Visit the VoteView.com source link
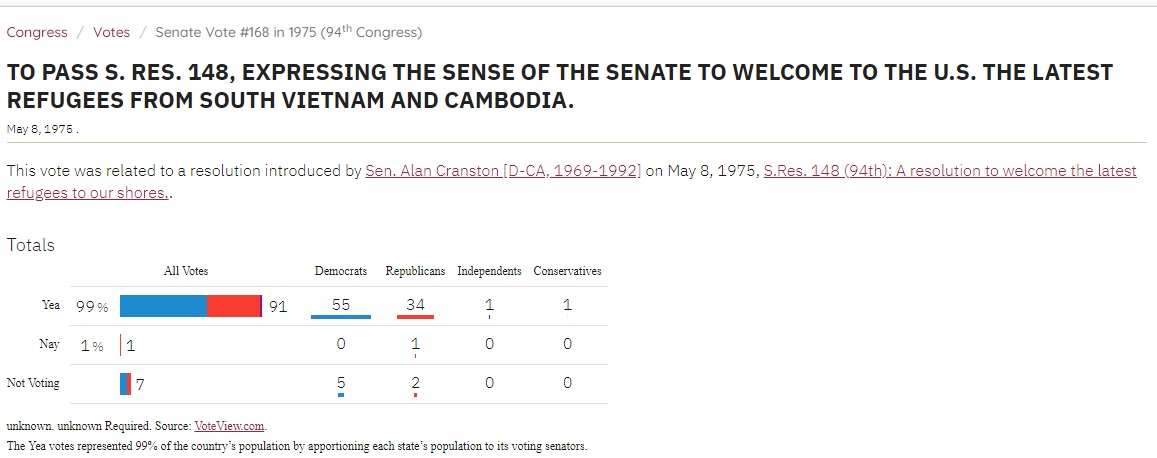Screen dimensions: 1157x458 click(x=229, y=426)
